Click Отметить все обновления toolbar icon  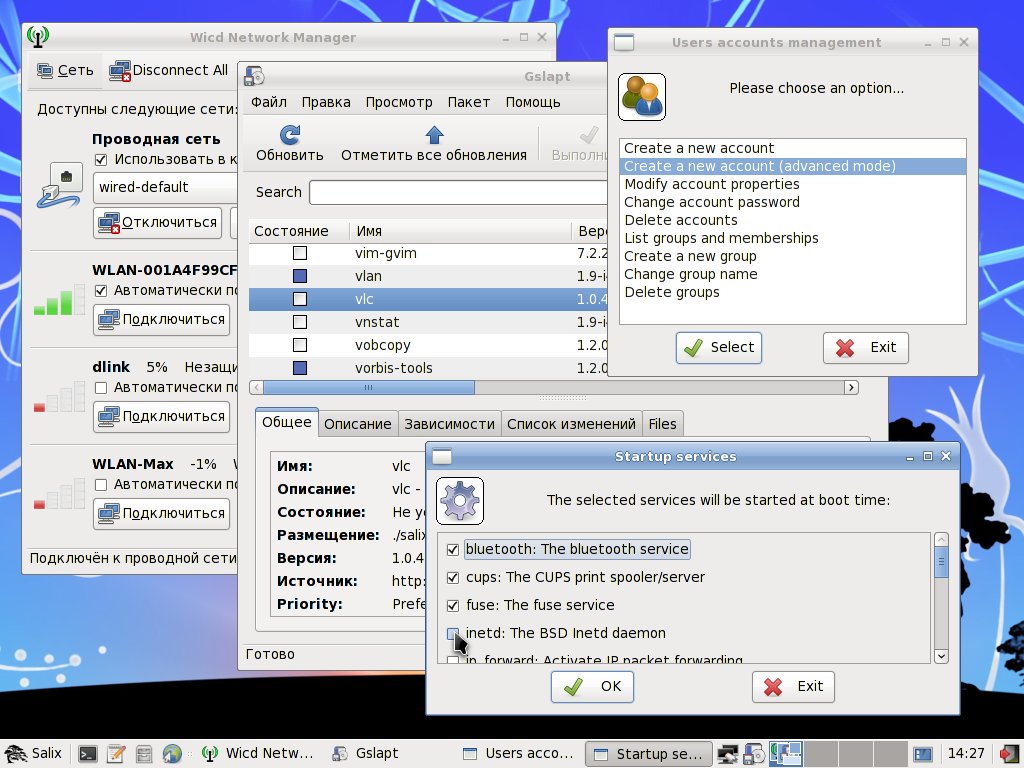(434, 135)
